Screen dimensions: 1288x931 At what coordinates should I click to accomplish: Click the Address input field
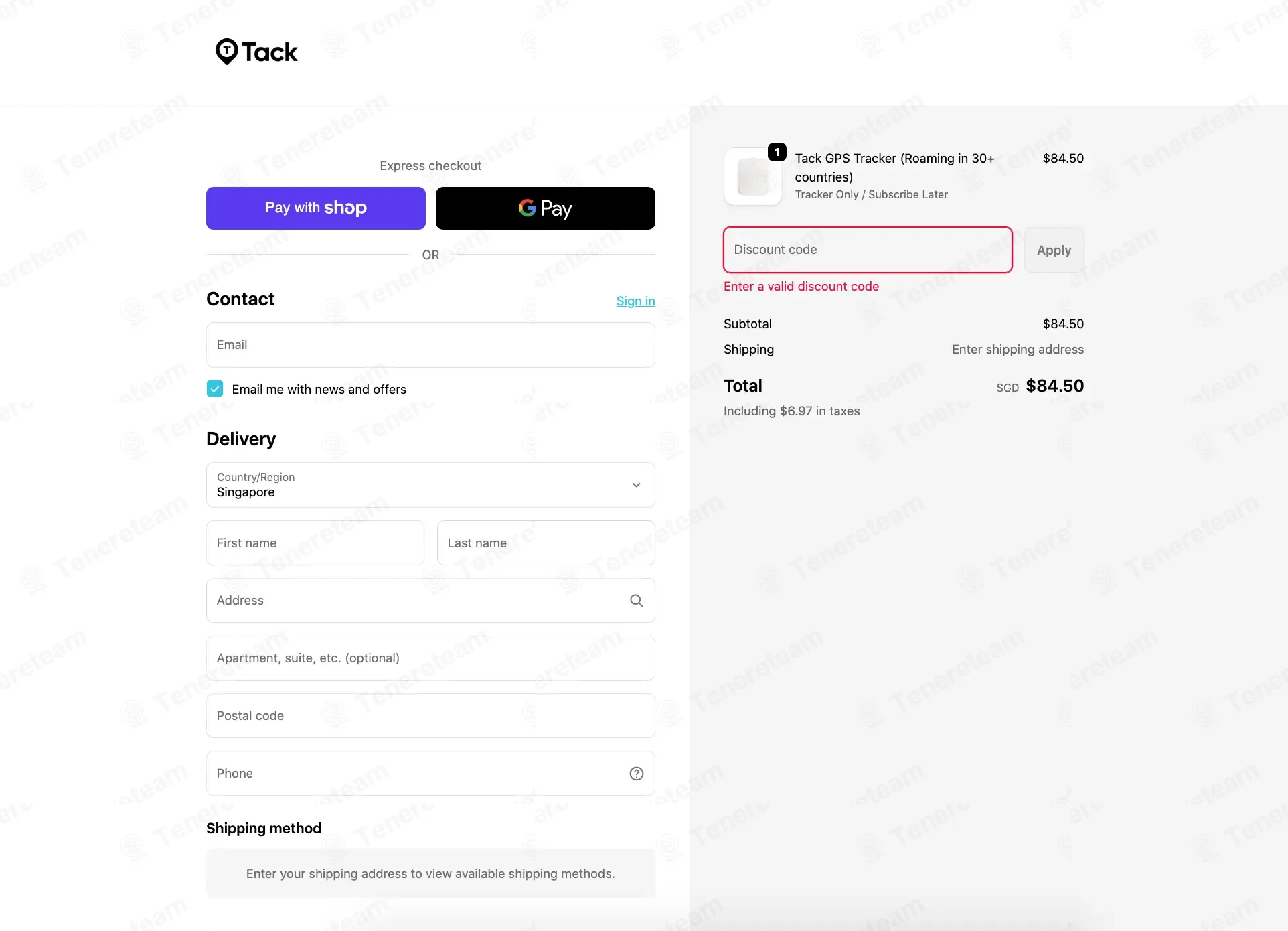[415, 601]
